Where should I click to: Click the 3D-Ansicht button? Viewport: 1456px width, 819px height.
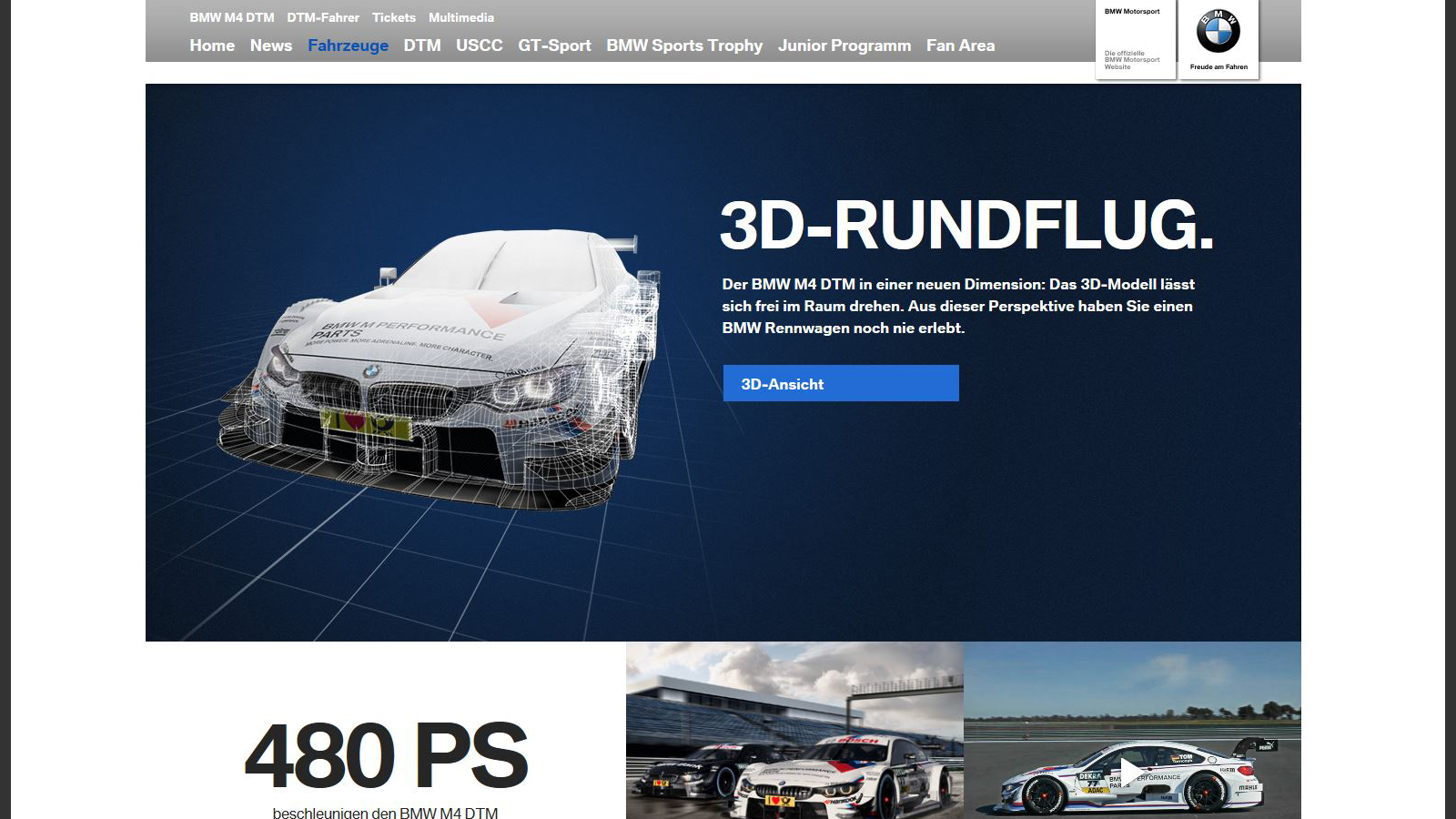(841, 383)
